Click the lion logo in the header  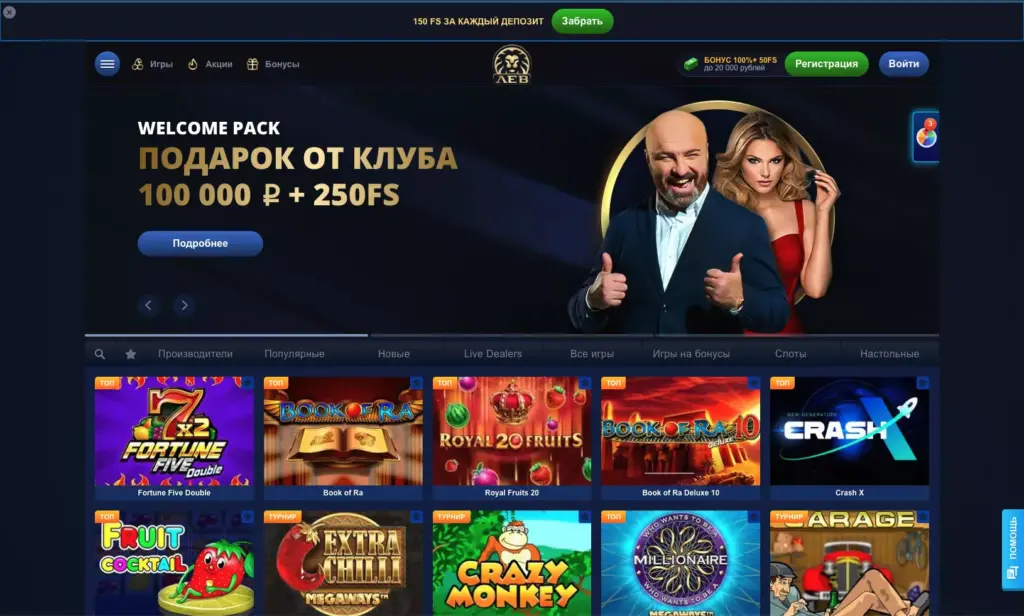point(511,64)
